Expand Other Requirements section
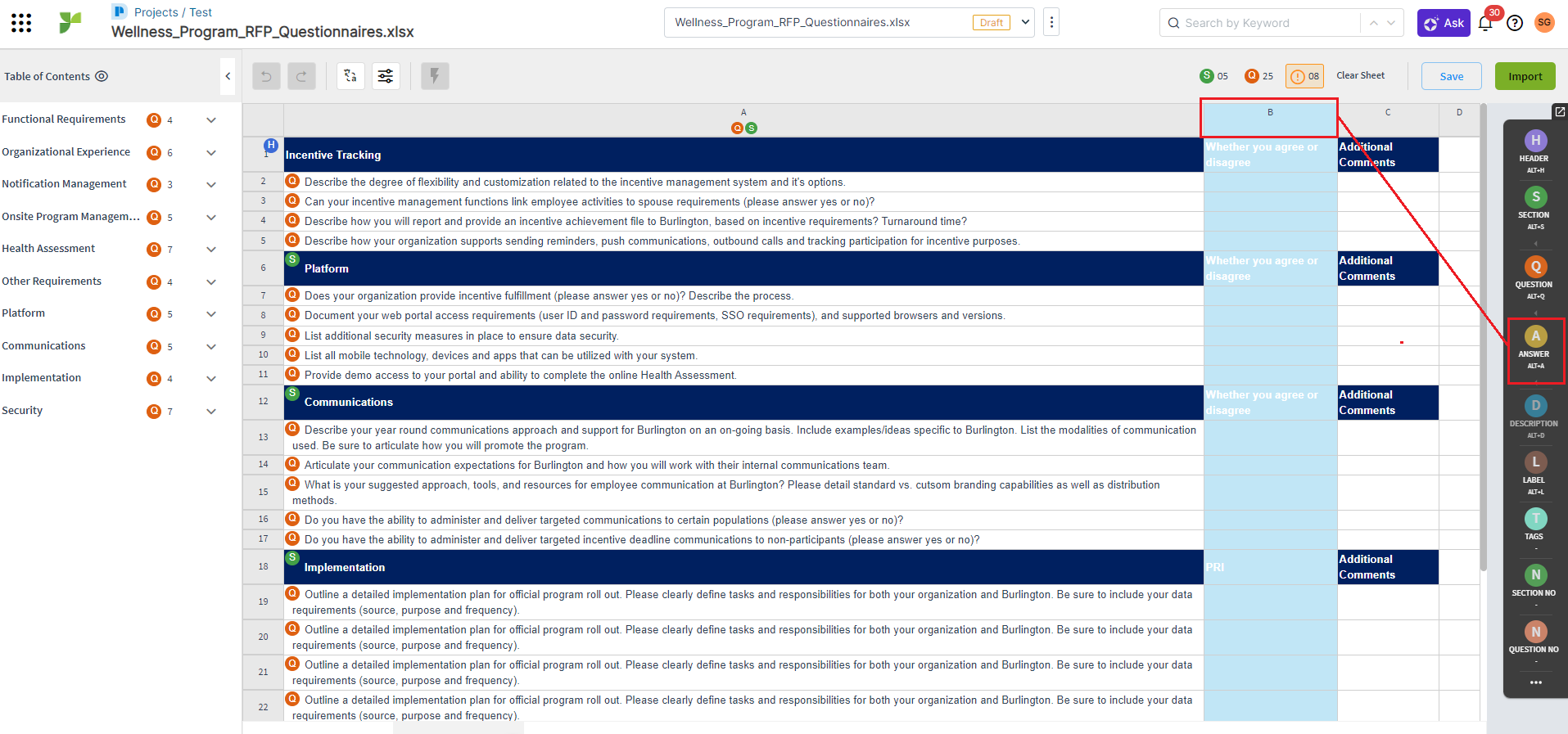 point(211,281)
